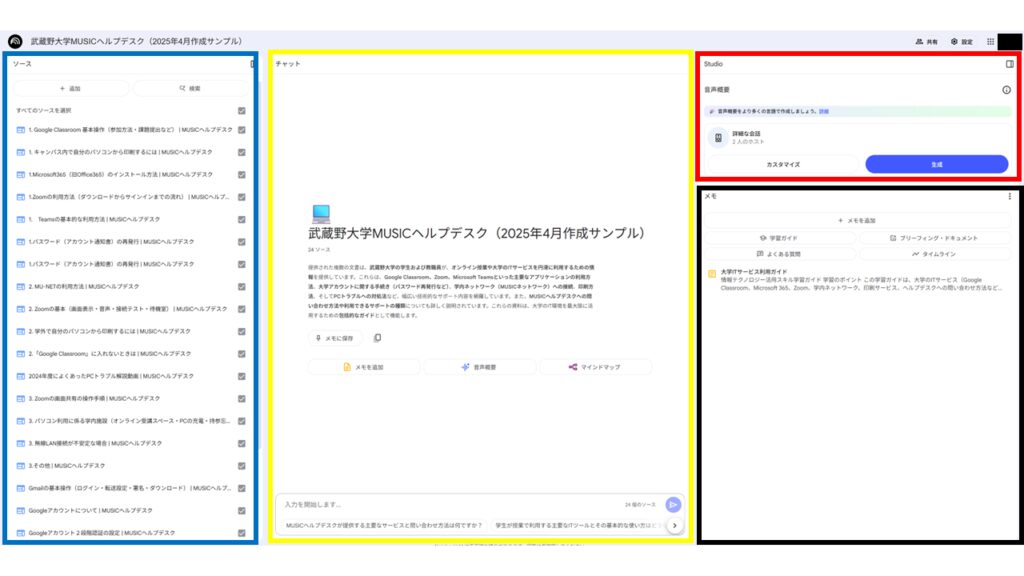Viewport: 1024px width, 576px height.
Task: Click the source icon for Googleアカウントについて
Action: tap(20, 511)
